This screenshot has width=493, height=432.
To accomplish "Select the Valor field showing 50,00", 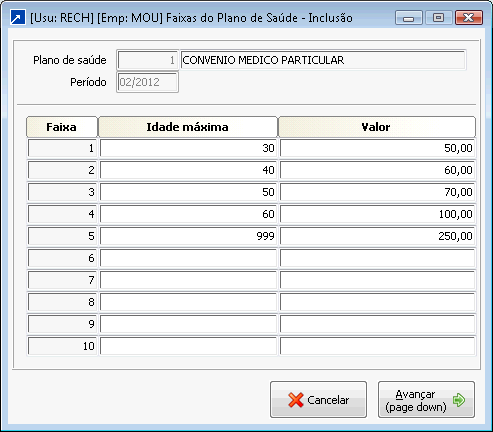I will [377, 148].
